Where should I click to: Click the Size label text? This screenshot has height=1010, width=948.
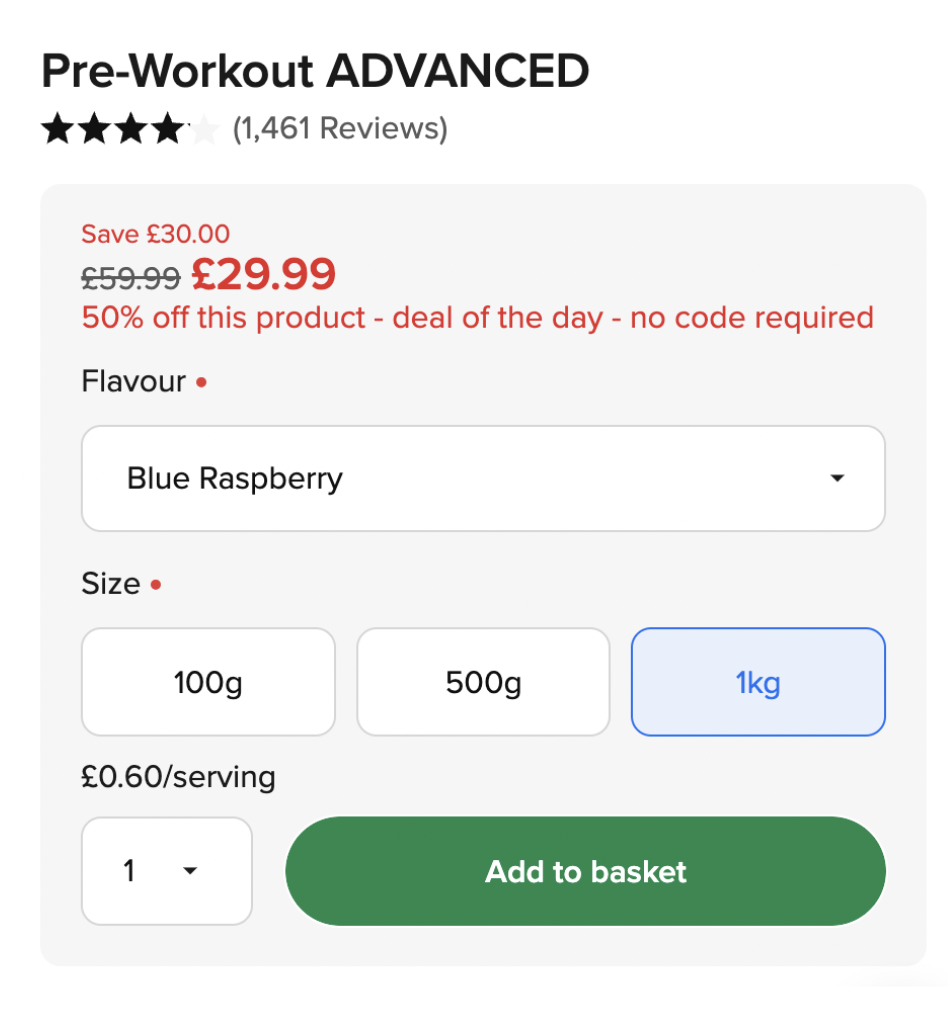pyautogui.click(x=111, y=584)
